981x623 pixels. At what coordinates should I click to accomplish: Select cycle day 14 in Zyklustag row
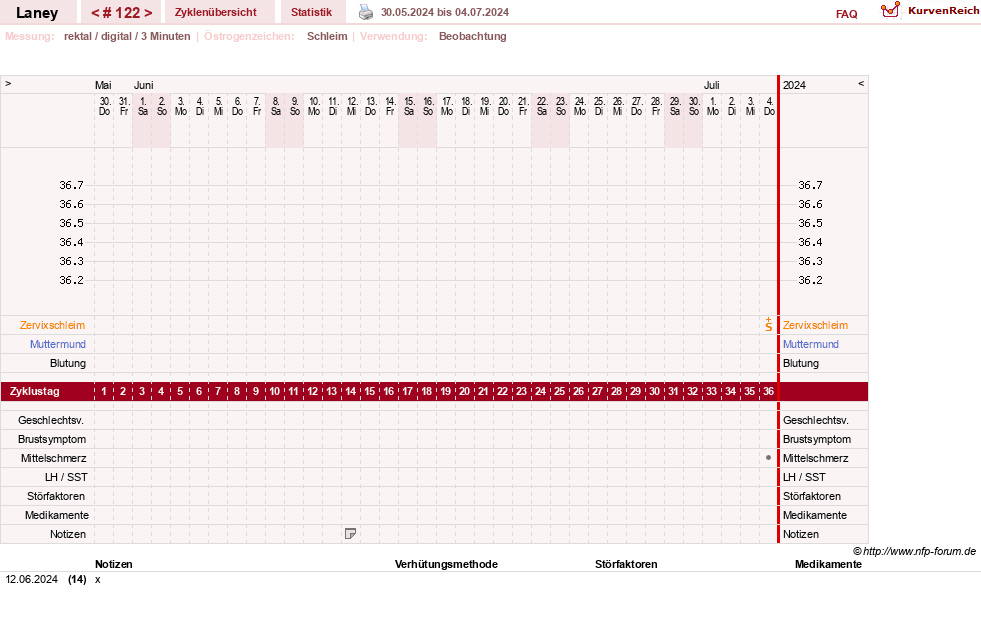350,391
